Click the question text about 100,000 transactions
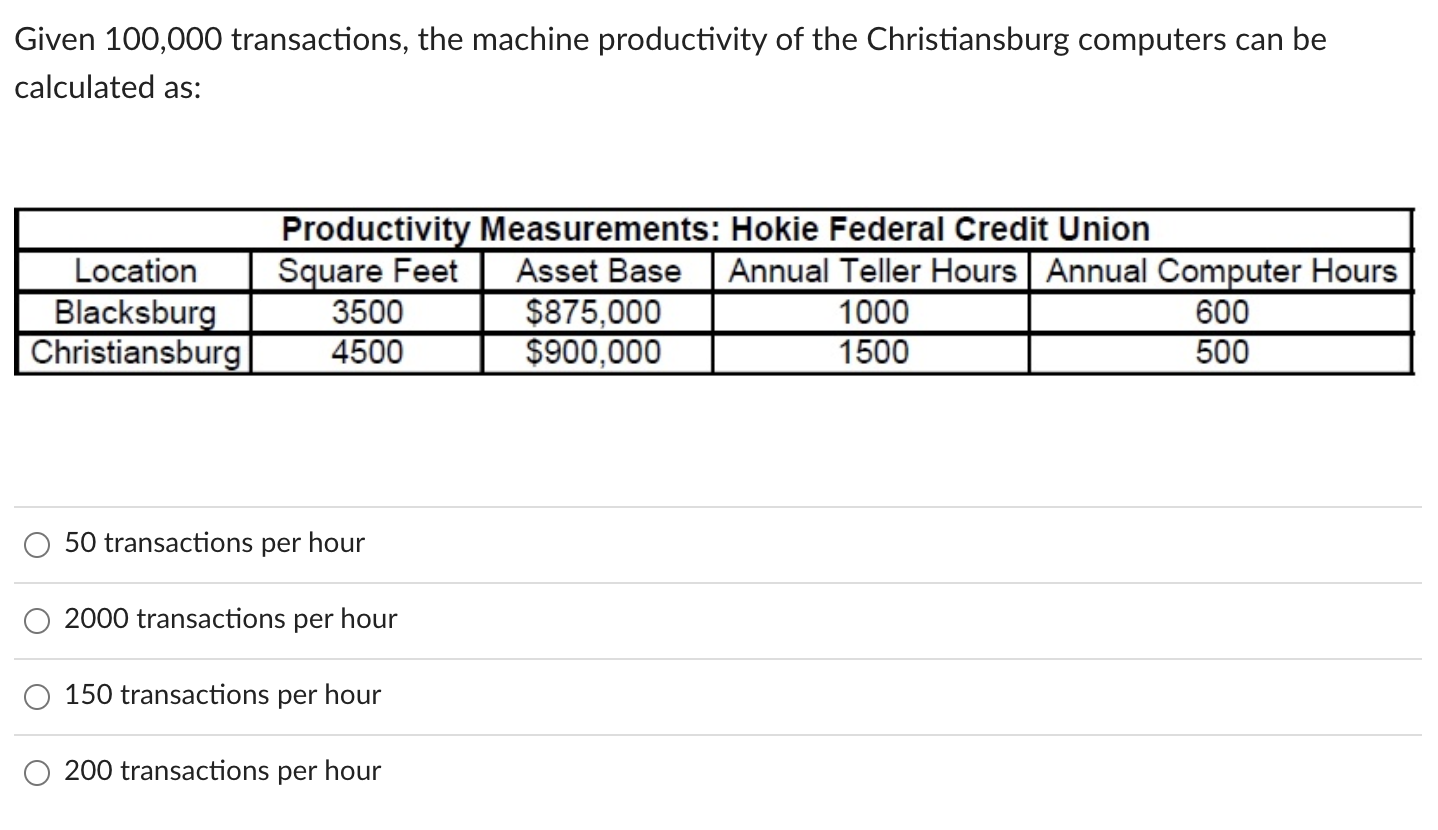The image size is (1438, 830). [670, 40]
